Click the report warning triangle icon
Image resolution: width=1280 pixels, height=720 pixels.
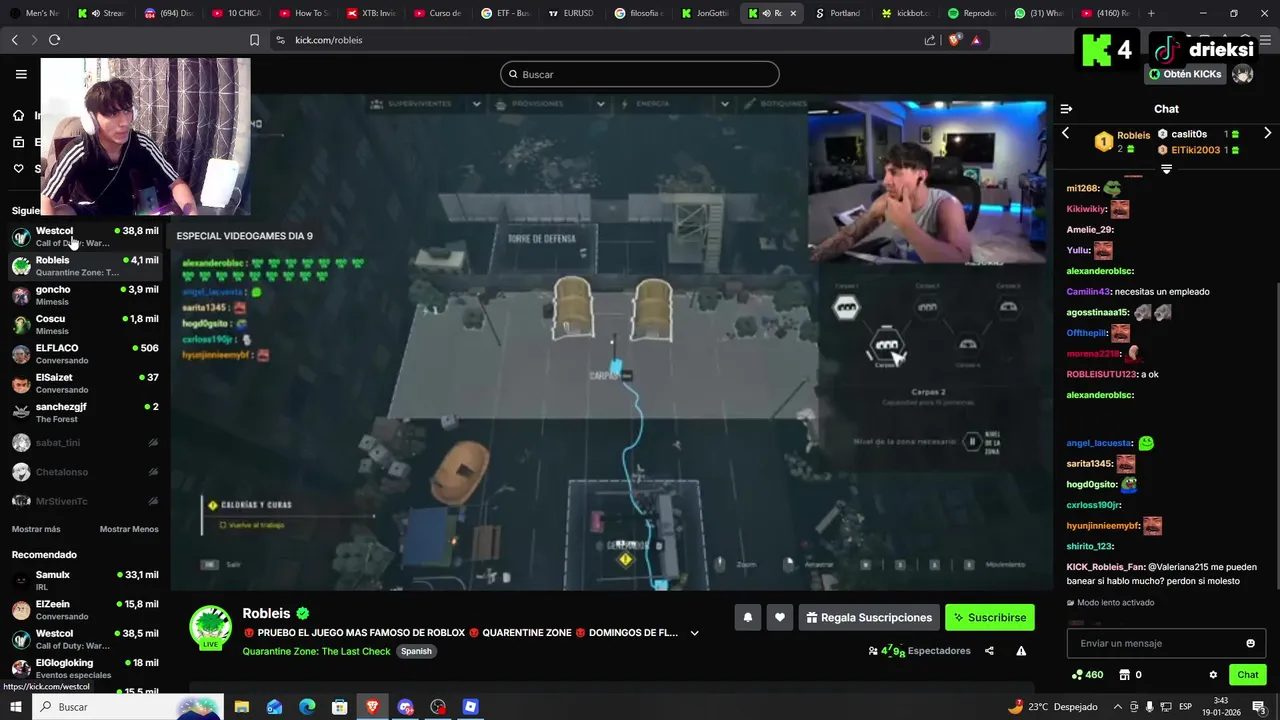(x=1021, y=651)
